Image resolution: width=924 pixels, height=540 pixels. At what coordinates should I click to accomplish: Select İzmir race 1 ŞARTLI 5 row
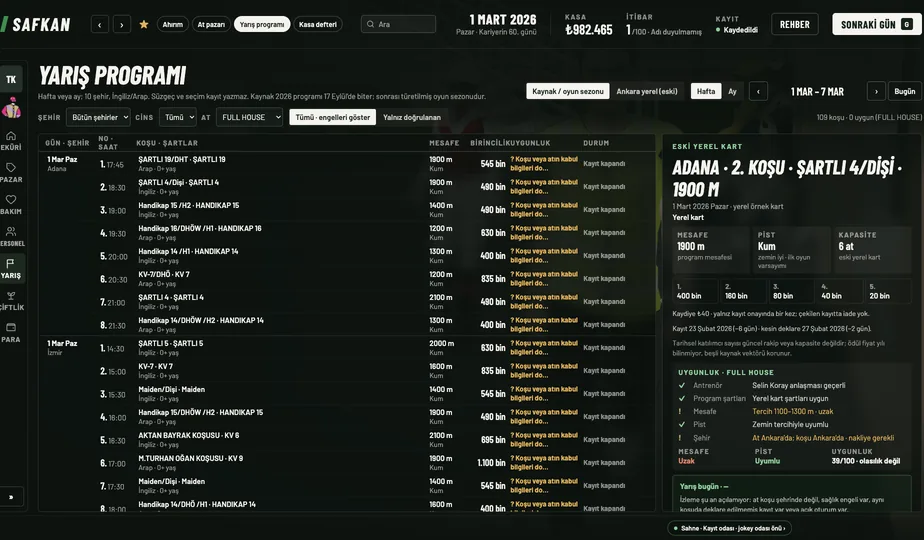347,348
